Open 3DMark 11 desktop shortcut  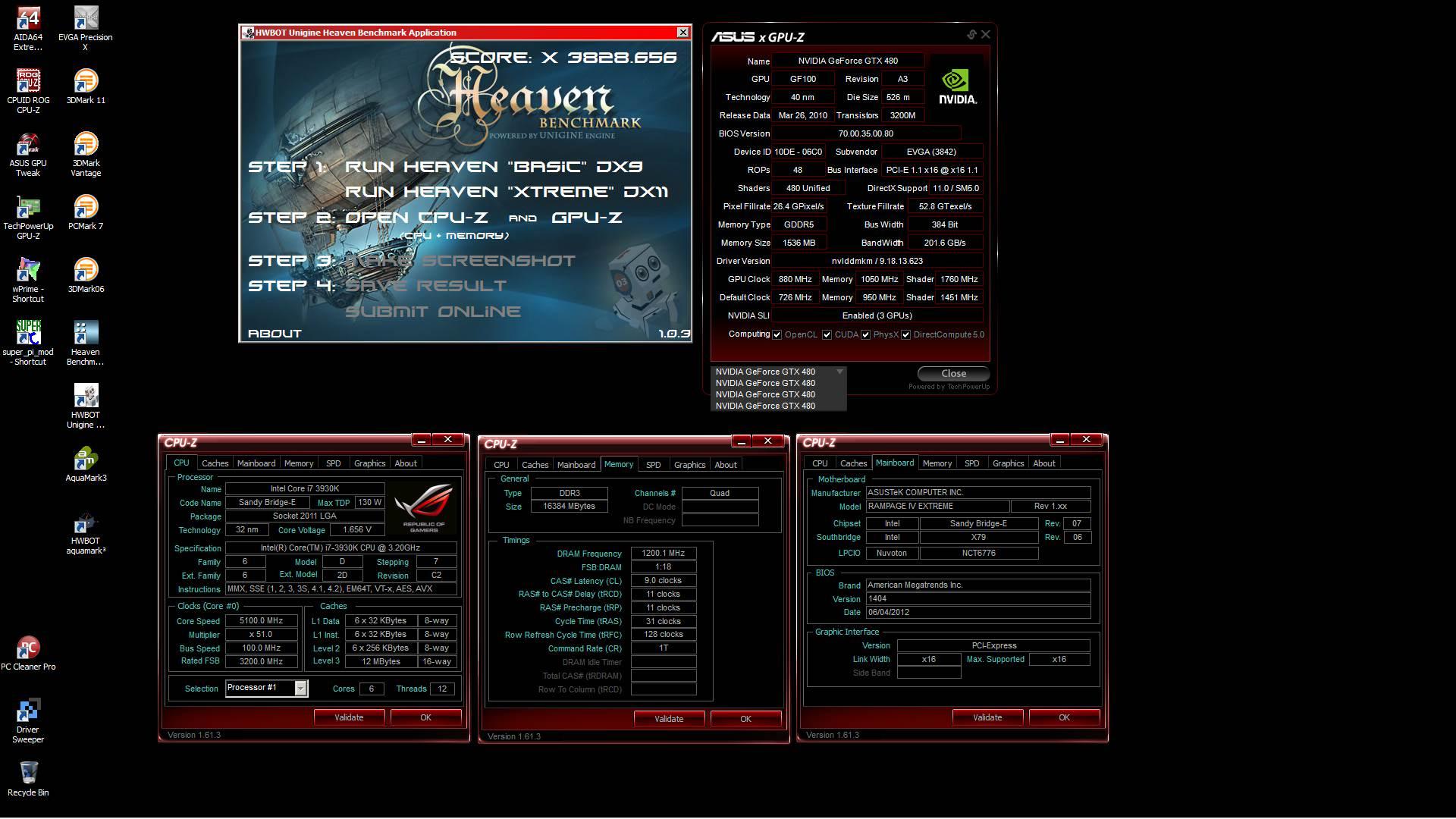(86, 87)
